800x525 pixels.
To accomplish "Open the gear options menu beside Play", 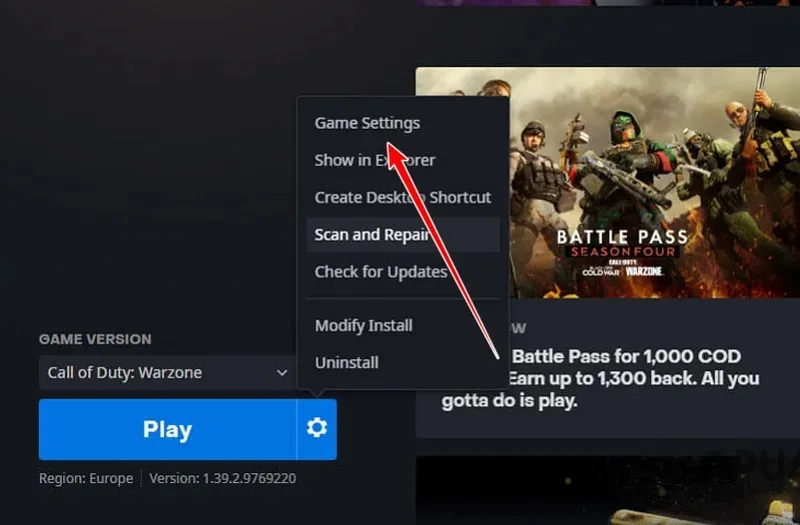I will (317, 429).
